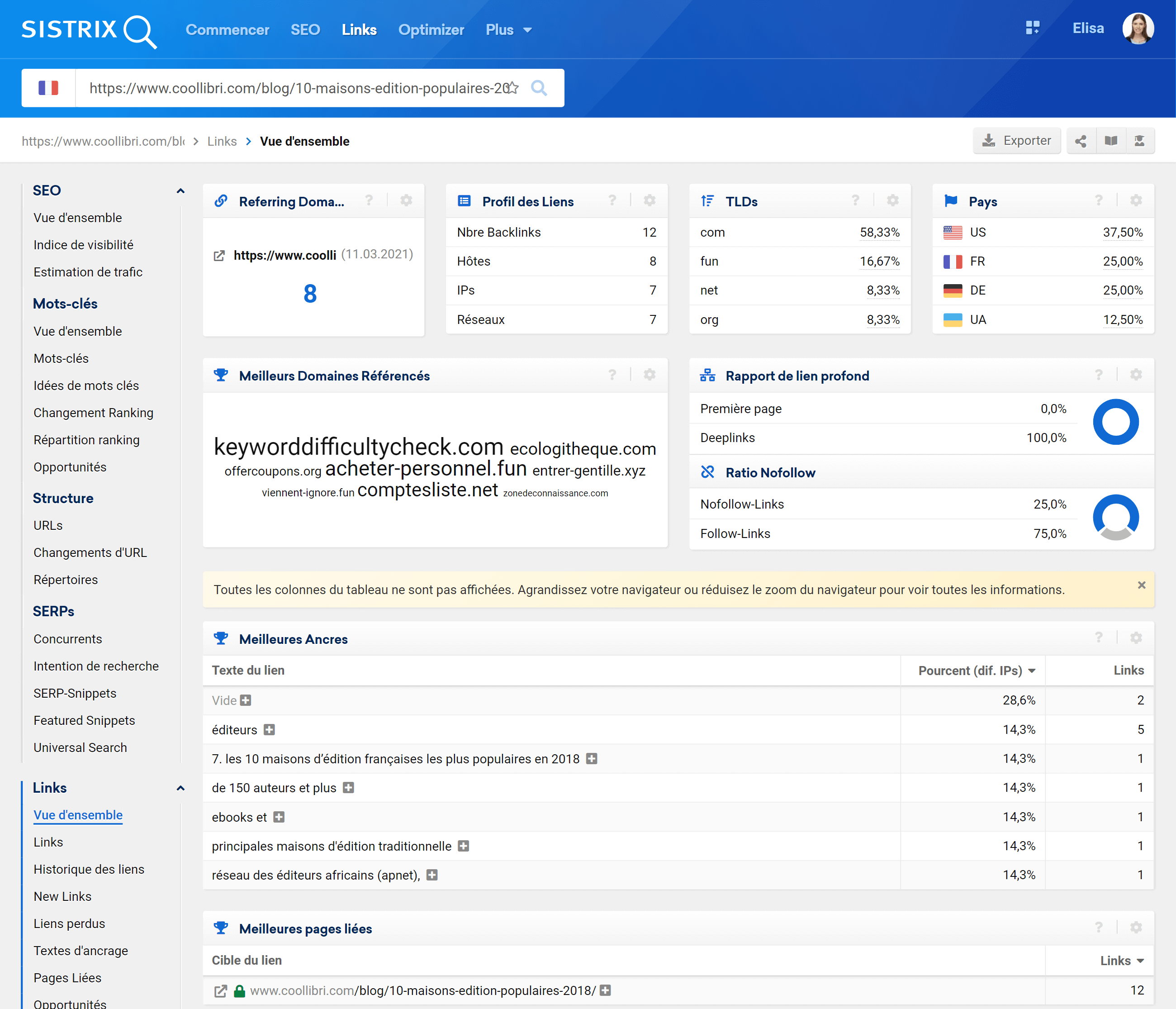The width and height of the screenshot is (1176, 1009).
Task: Open settings gear of the TLDs box
Action: click(x=893, y=200)
